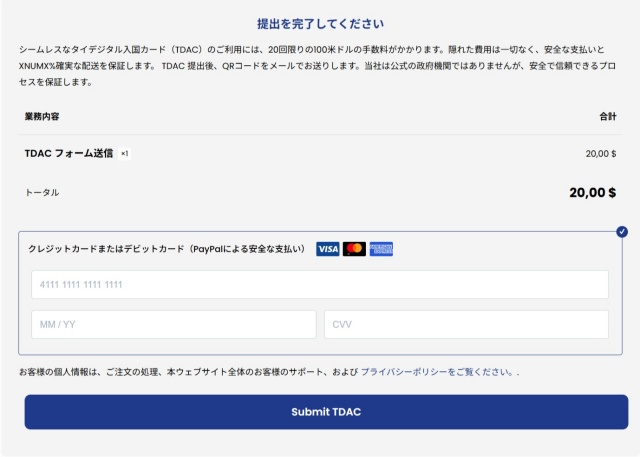Click the 業務内容 column header
Viewport: 640px width, 457px height.
click(42, 117)
